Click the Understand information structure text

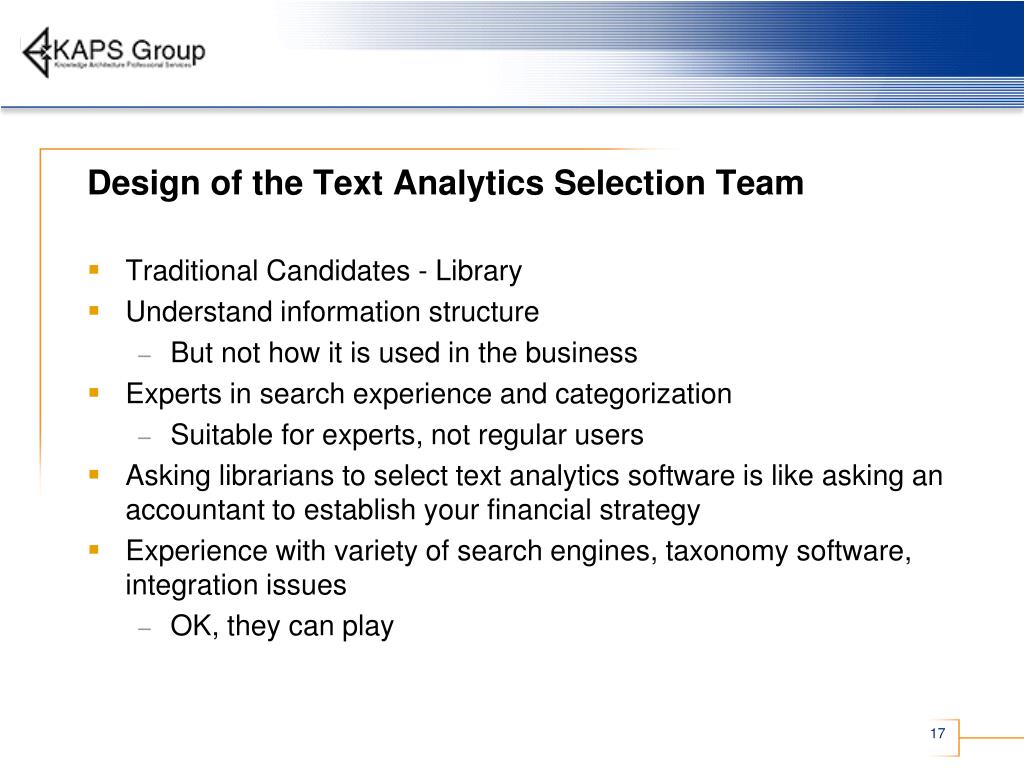coord(332,312)
